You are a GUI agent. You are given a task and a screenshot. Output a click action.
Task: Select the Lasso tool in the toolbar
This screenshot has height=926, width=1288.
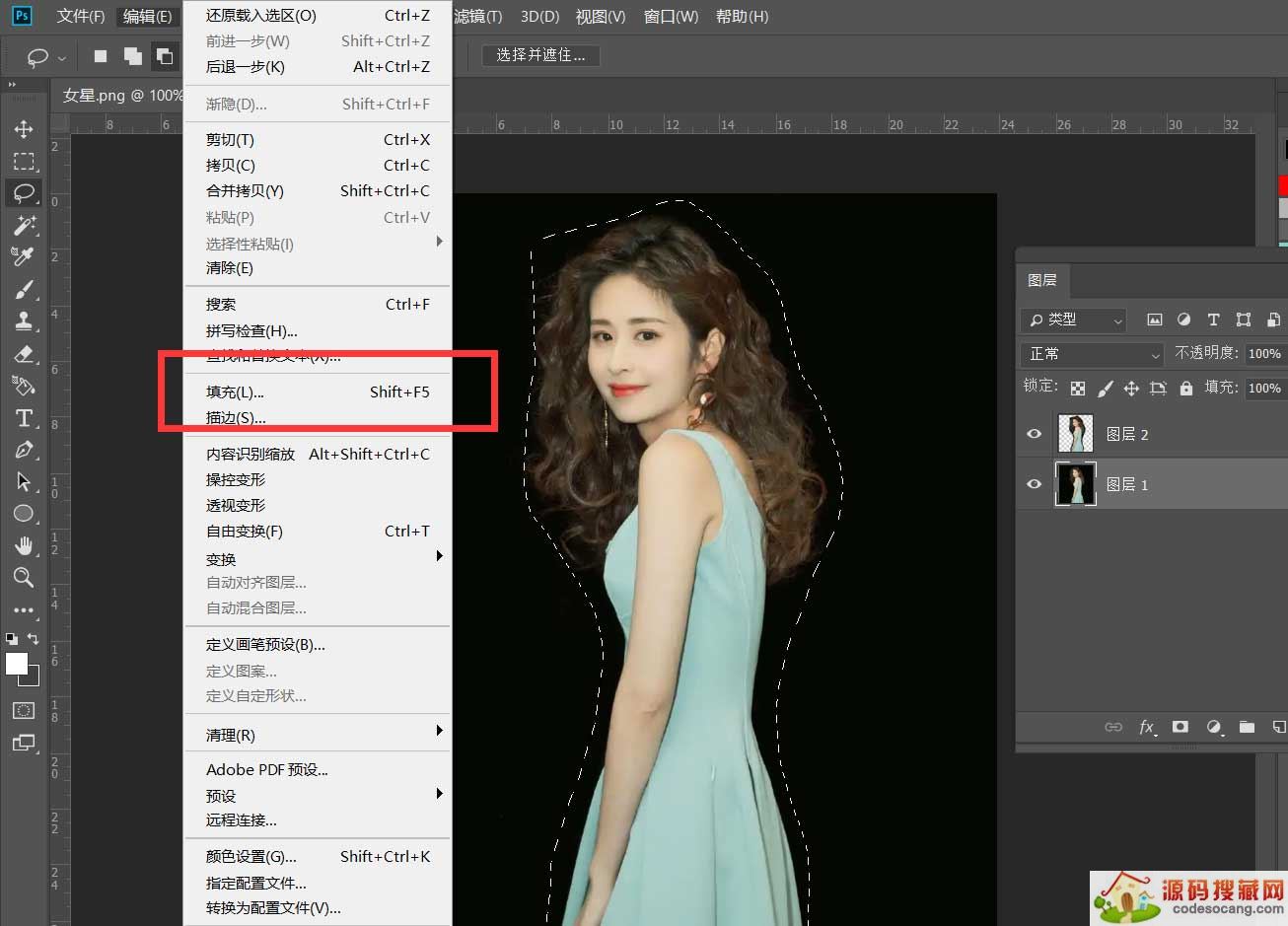pyautogui.click(x=24, y=193)
